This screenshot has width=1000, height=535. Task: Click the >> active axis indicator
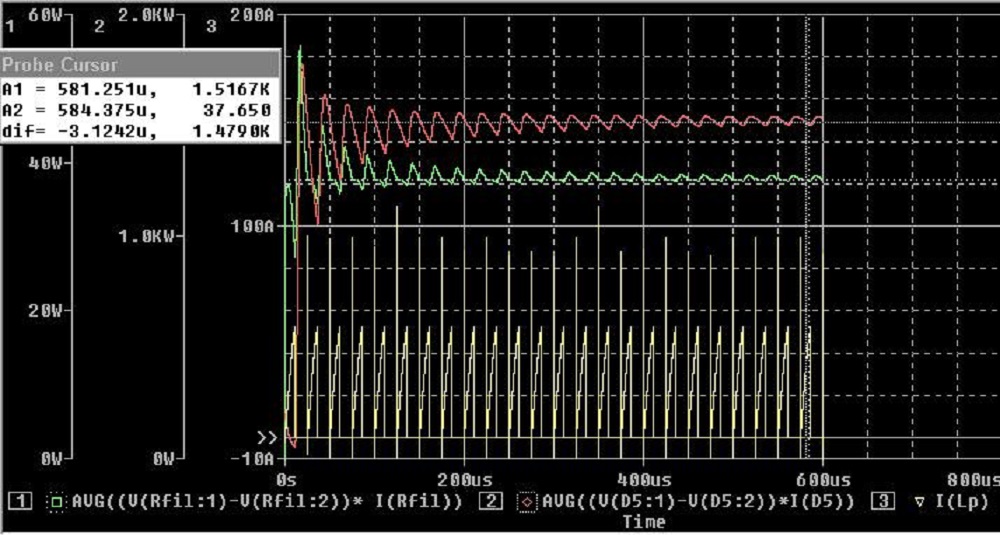267,438
